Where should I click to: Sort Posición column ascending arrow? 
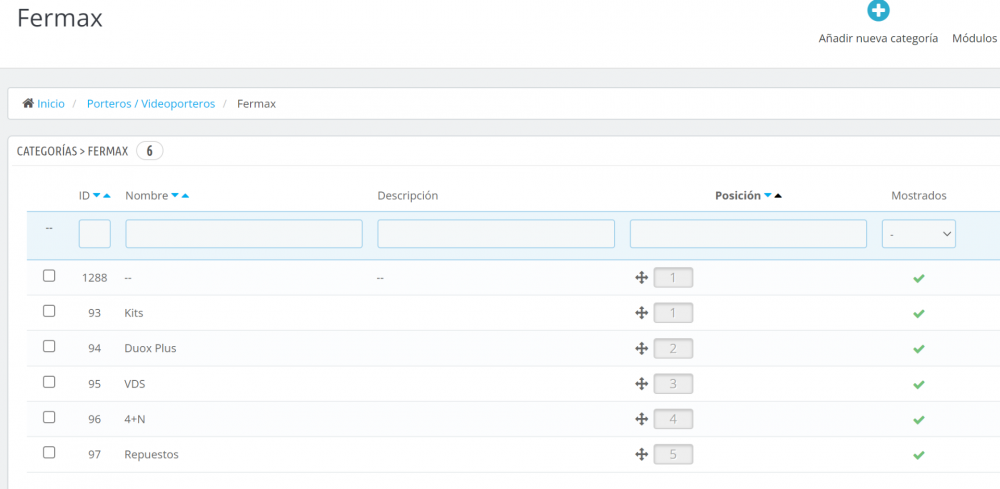tap(777, 196)
